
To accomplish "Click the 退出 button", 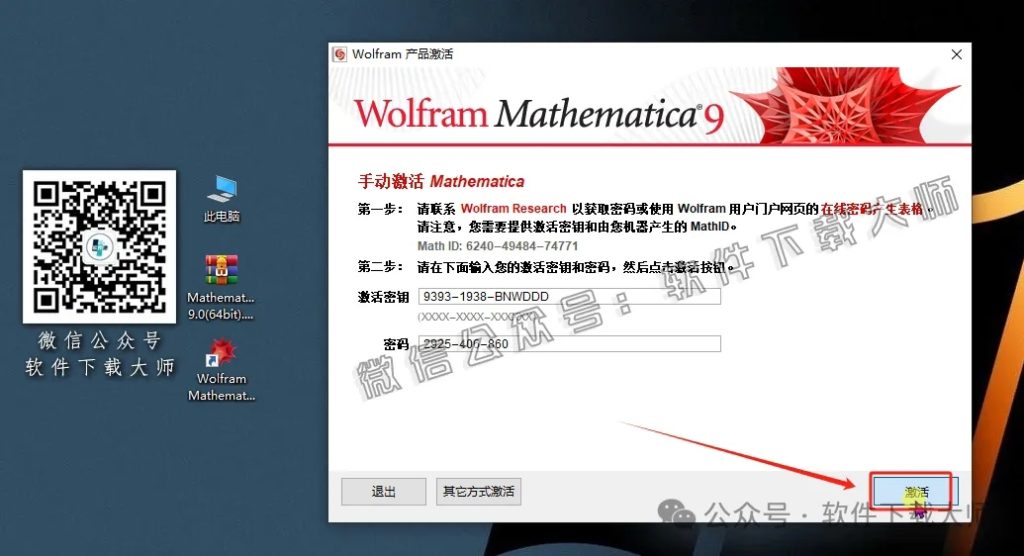I will [383, 491].
